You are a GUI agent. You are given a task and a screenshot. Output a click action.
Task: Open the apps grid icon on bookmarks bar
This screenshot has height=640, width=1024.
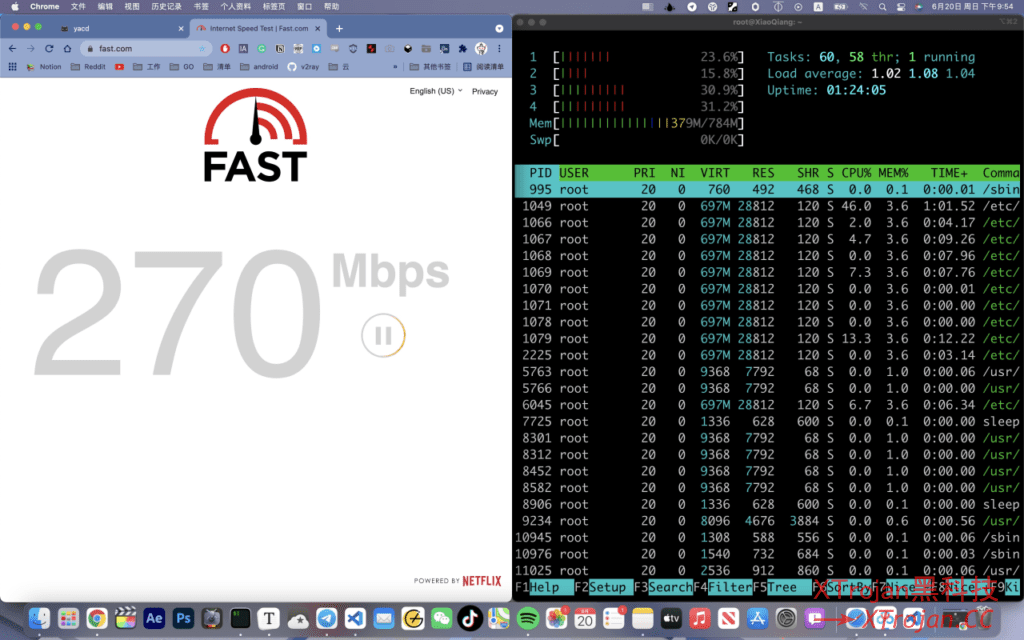pyautogui.click(x=13, y=67)
